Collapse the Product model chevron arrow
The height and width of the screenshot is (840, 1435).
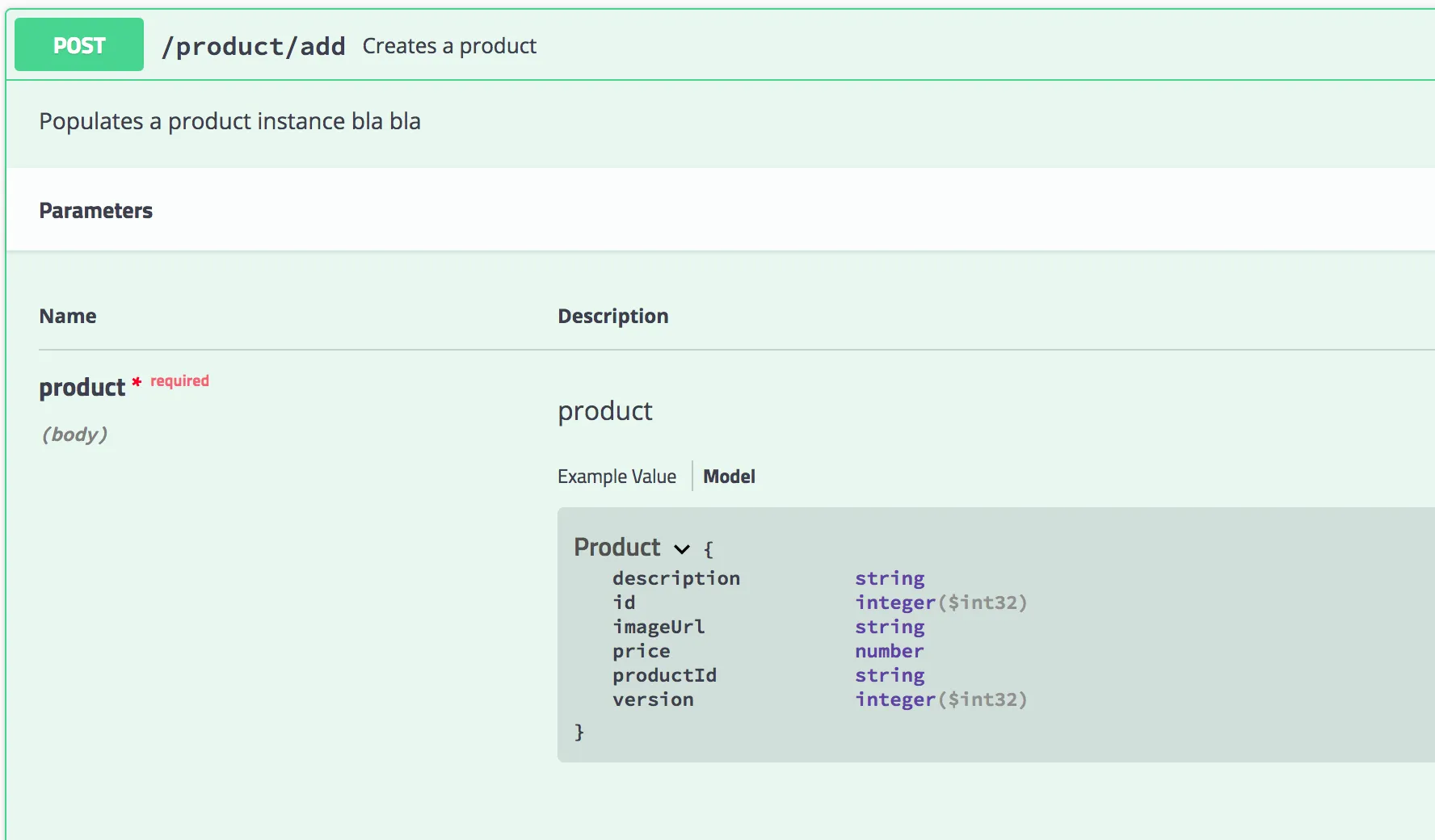[x=682, y=549]
